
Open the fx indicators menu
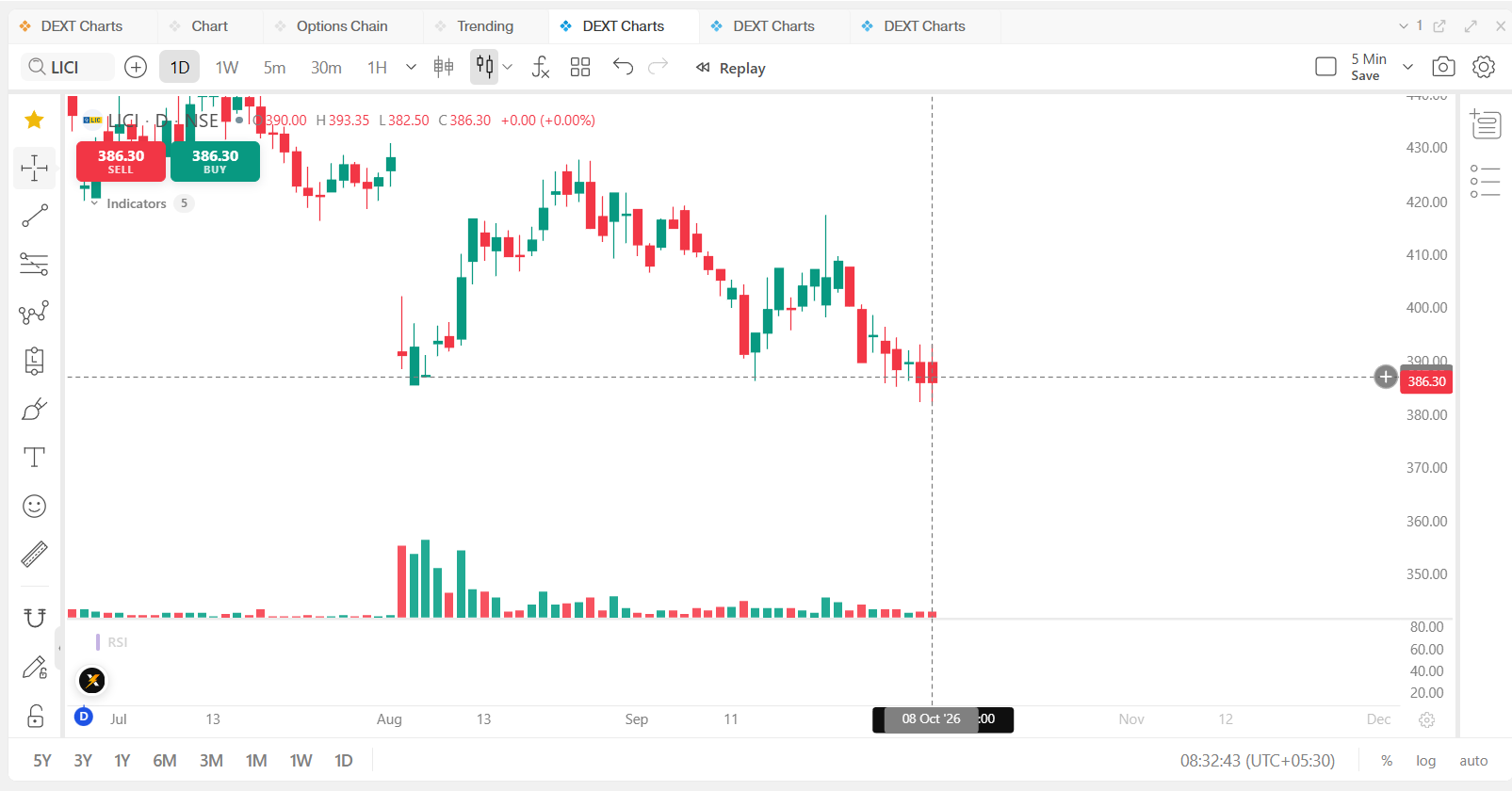click(541, 67)
